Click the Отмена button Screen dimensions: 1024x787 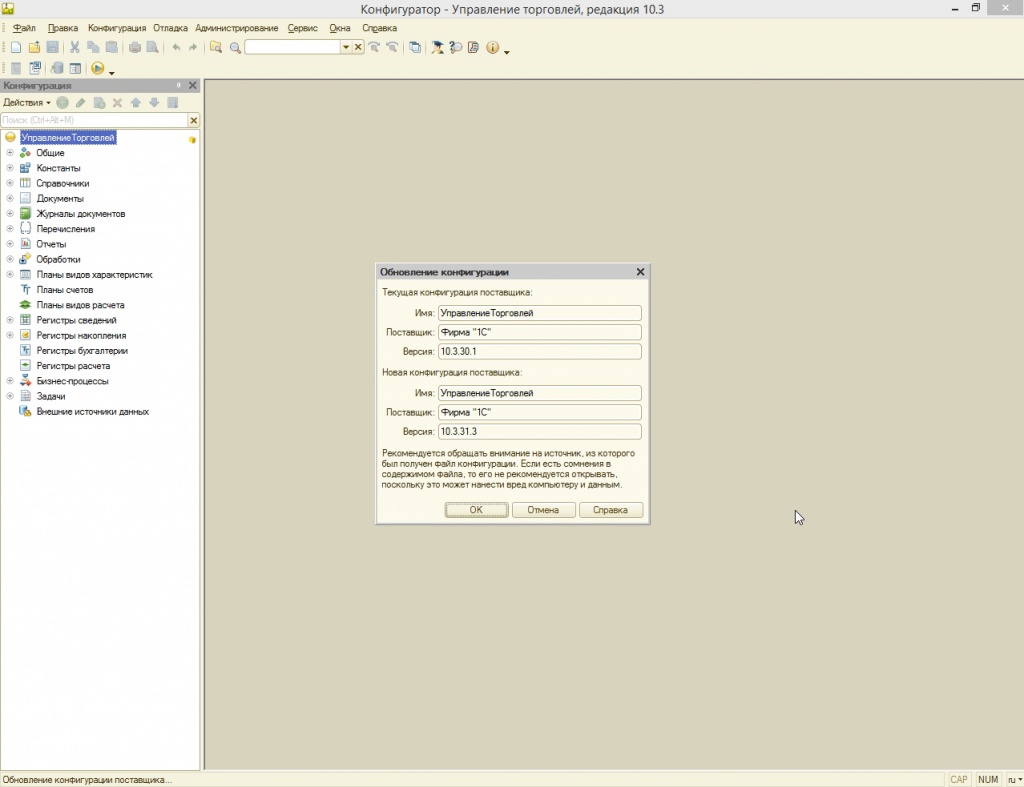click(x=543, y=510)
